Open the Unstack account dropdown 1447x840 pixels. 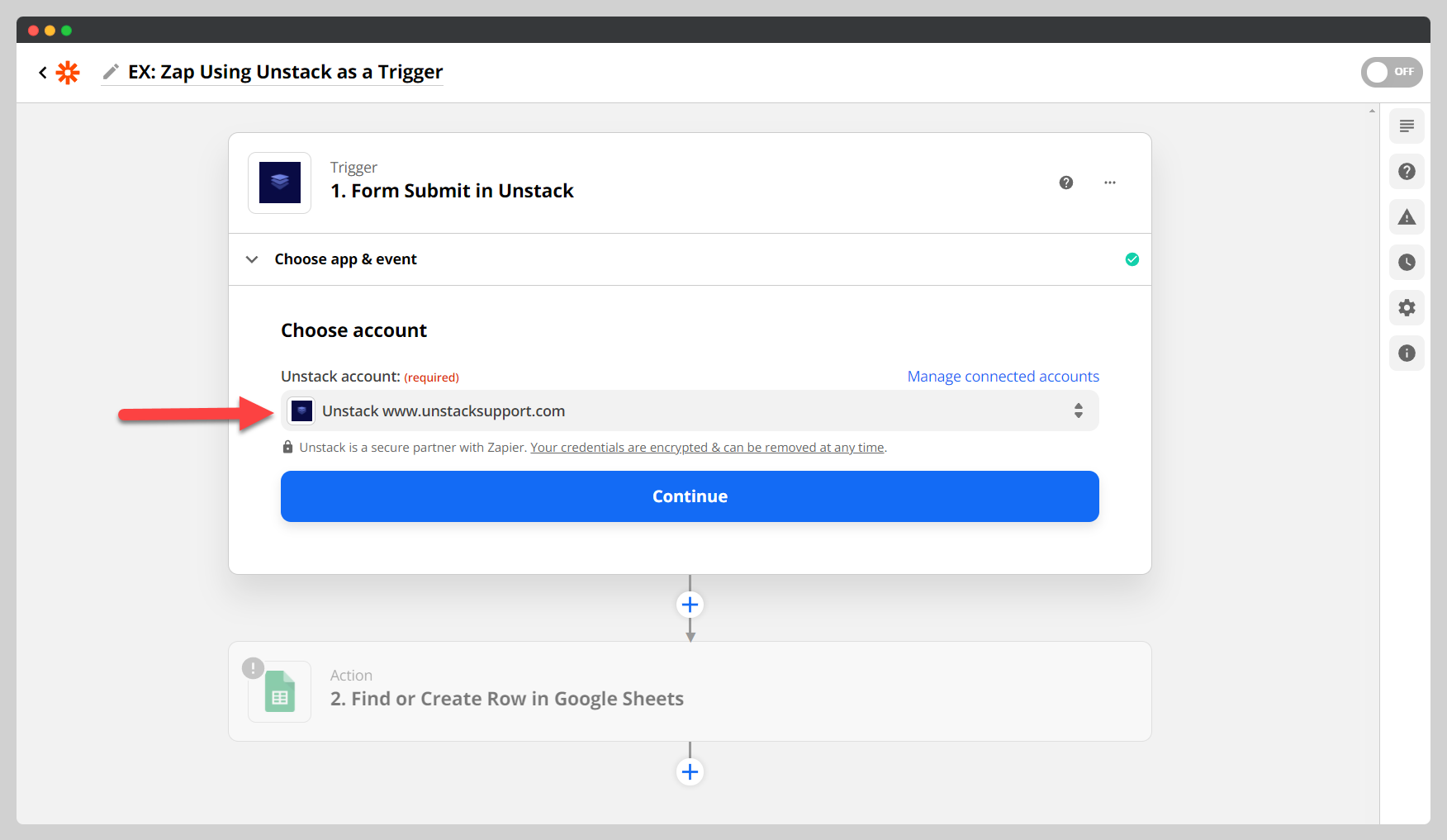pos(690,411)
